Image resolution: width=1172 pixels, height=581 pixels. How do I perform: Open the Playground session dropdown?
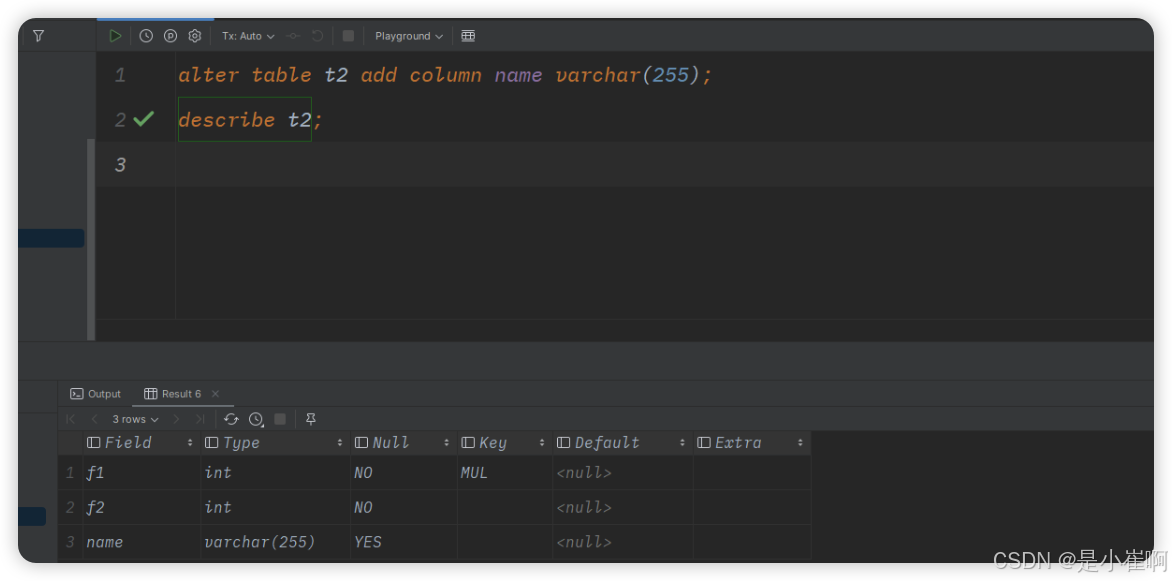coord(409,36)
